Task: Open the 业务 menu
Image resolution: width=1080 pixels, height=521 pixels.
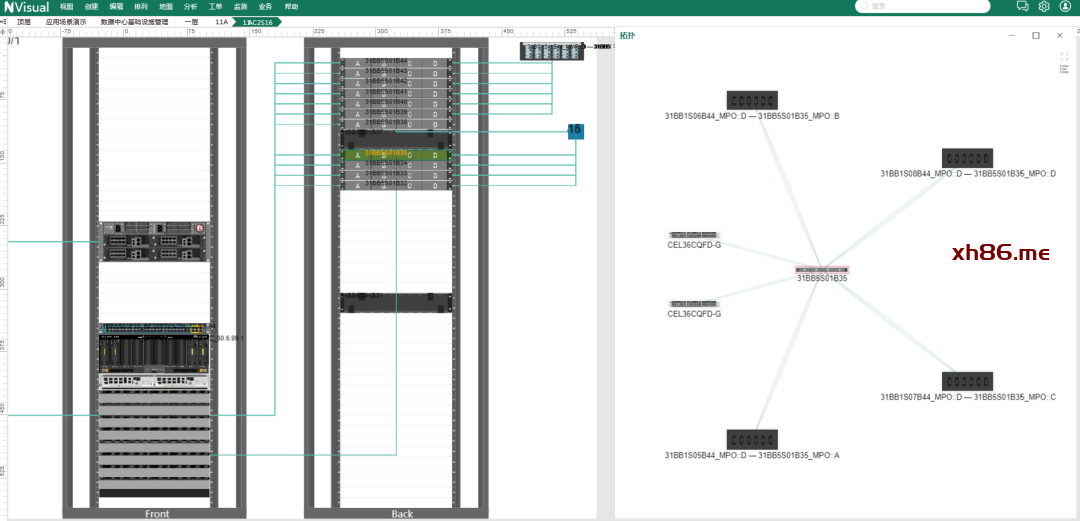Action: coord(265,6)
